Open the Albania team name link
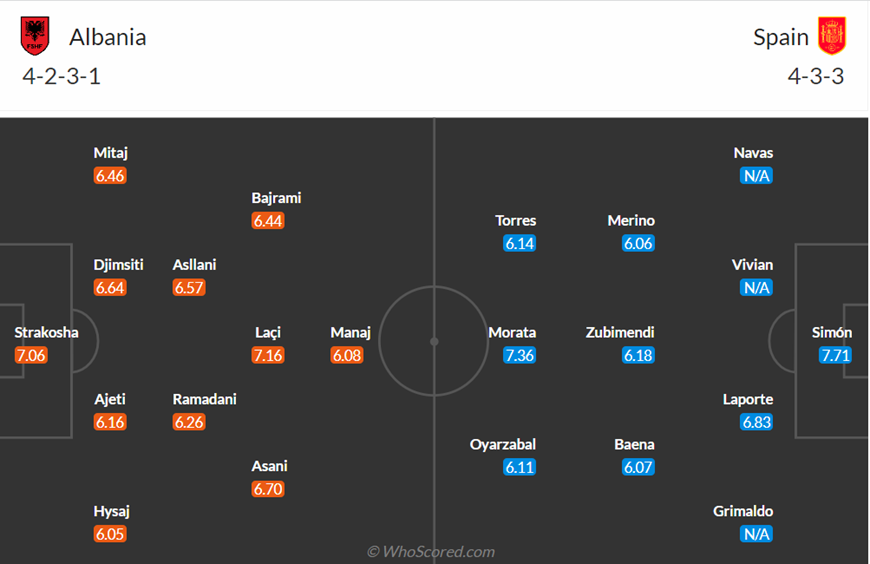 click(x=108, y=37)
